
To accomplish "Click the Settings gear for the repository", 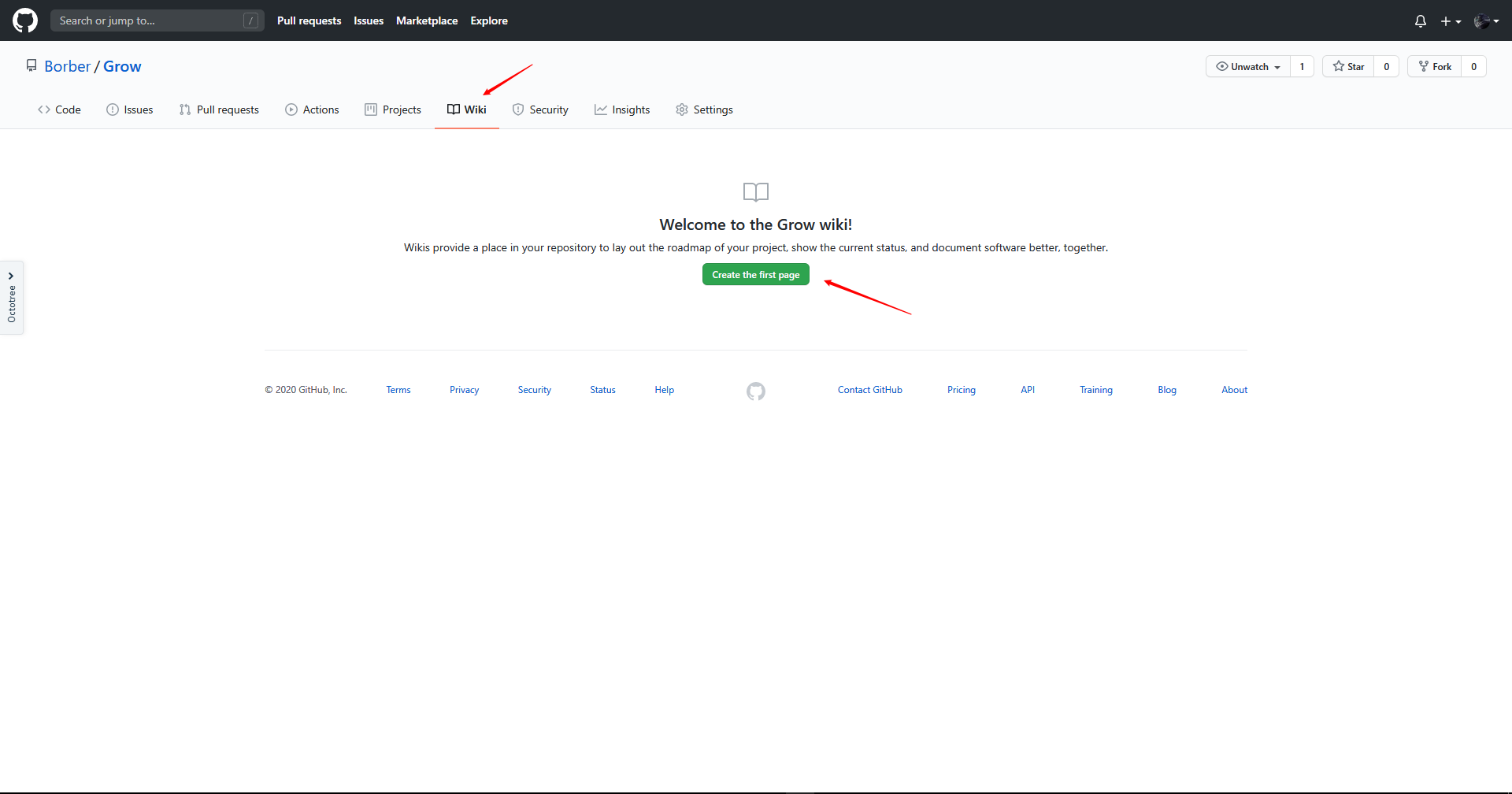I will (x=682, y=109).
